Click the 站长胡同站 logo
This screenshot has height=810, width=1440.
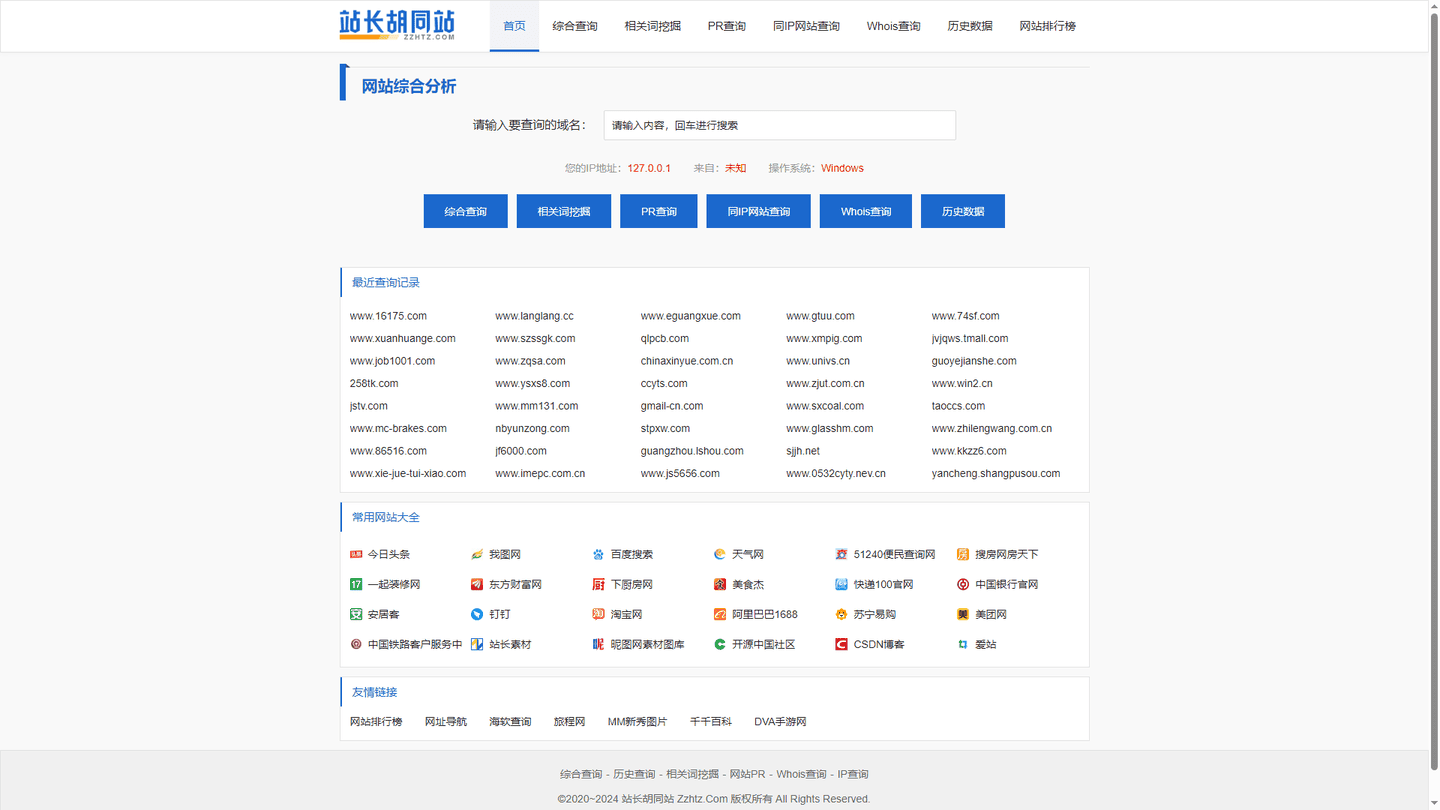[x=397, y=25]
